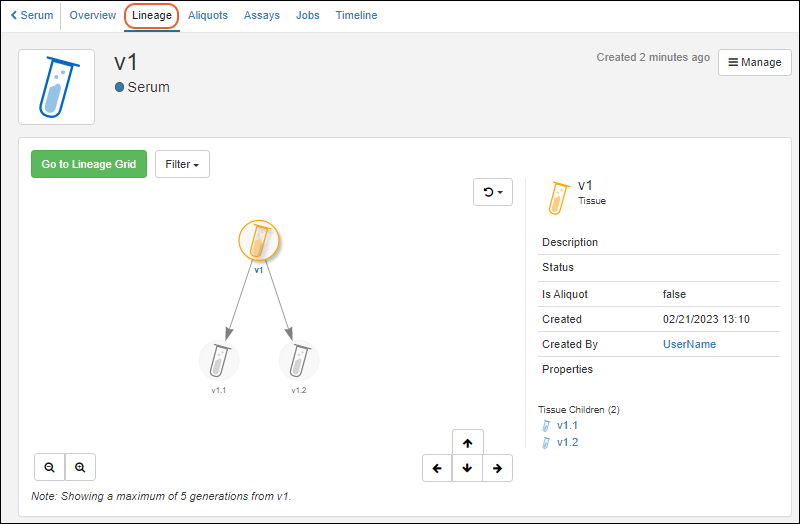Image resolution: width=800 pixels, height=524 pixels.
Task: Pan the lineage graph left
Action: 437,468
